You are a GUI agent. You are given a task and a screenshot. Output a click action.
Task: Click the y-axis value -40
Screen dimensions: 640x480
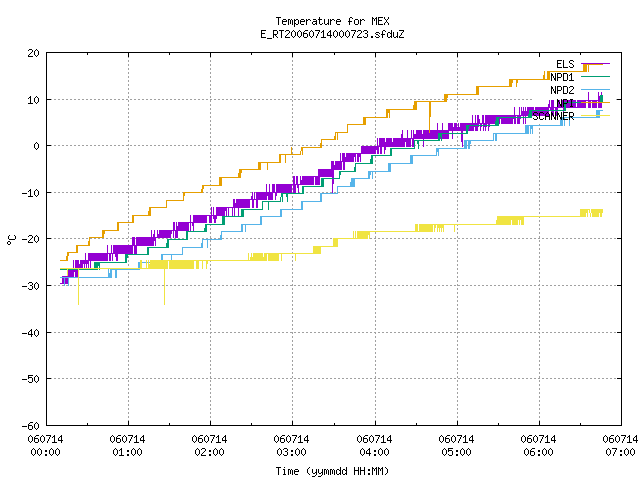pyautogui.click(x=31, y=333)
